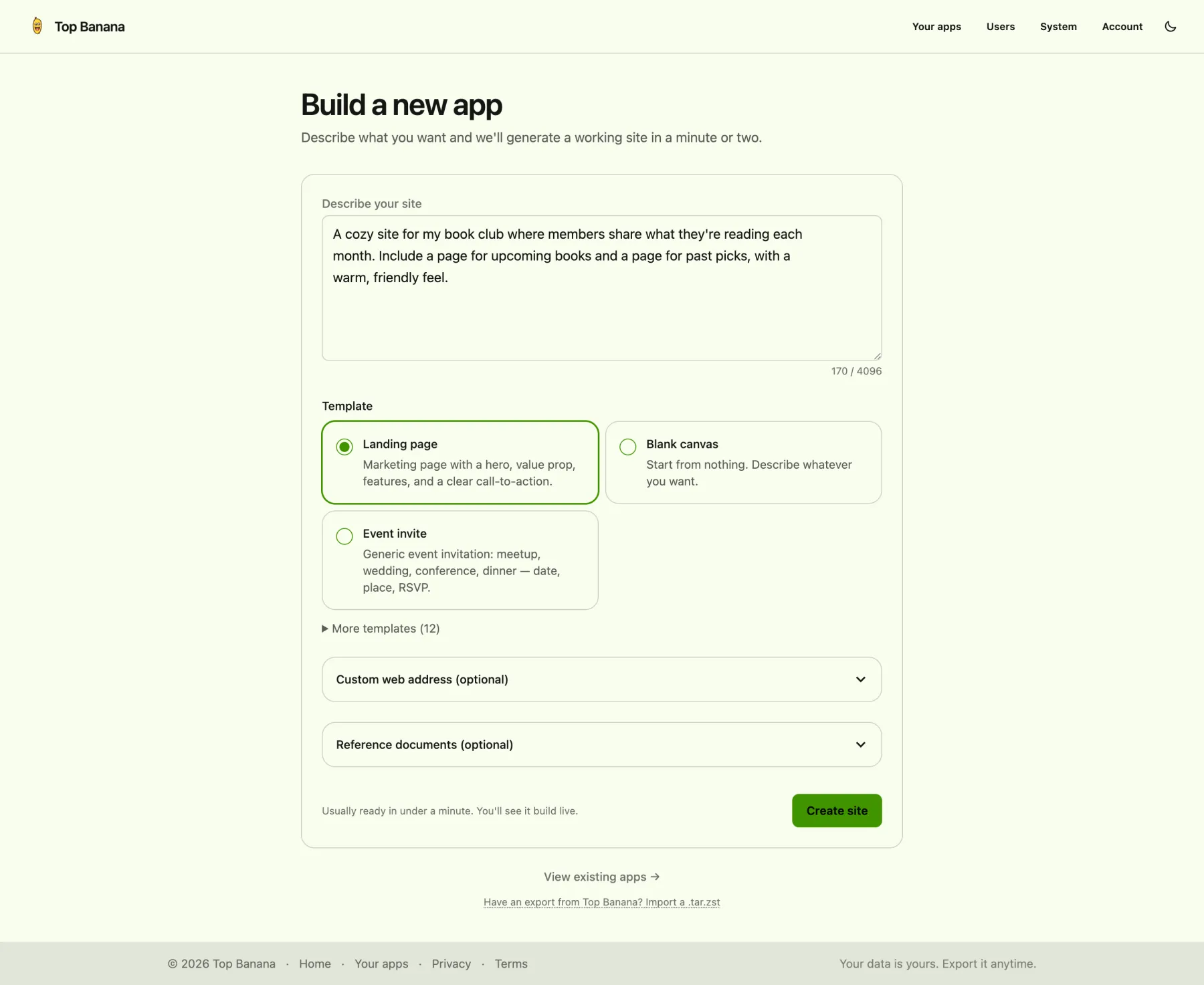The width and height of the screenshot is (1204, 985).
Task: Click the chevron on Custom web address
Action: click(860, 679)
